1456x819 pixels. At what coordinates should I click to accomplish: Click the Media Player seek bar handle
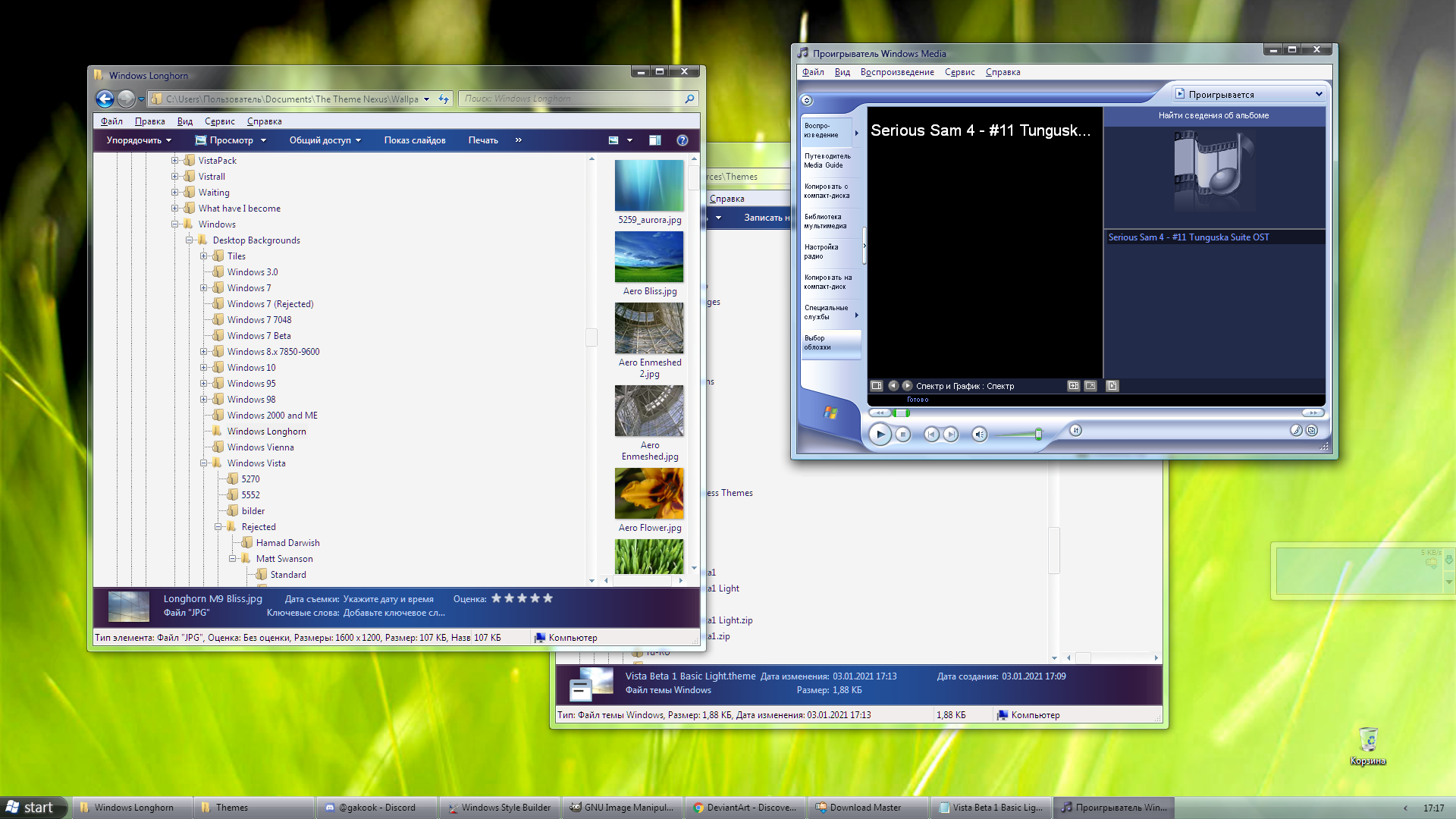(x=901, y=413)
